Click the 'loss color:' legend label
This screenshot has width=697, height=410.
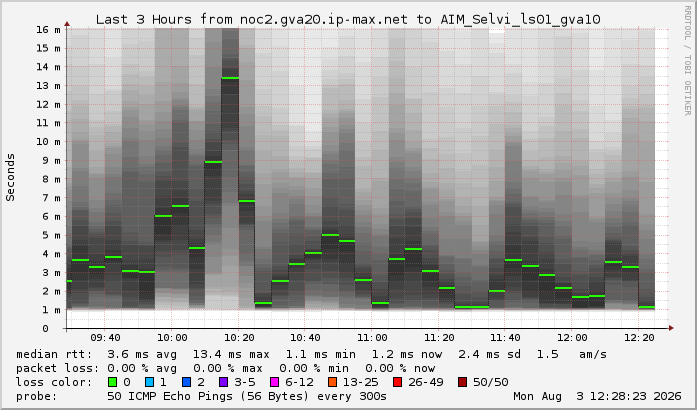pyautogui.click(x=54, y=382)
